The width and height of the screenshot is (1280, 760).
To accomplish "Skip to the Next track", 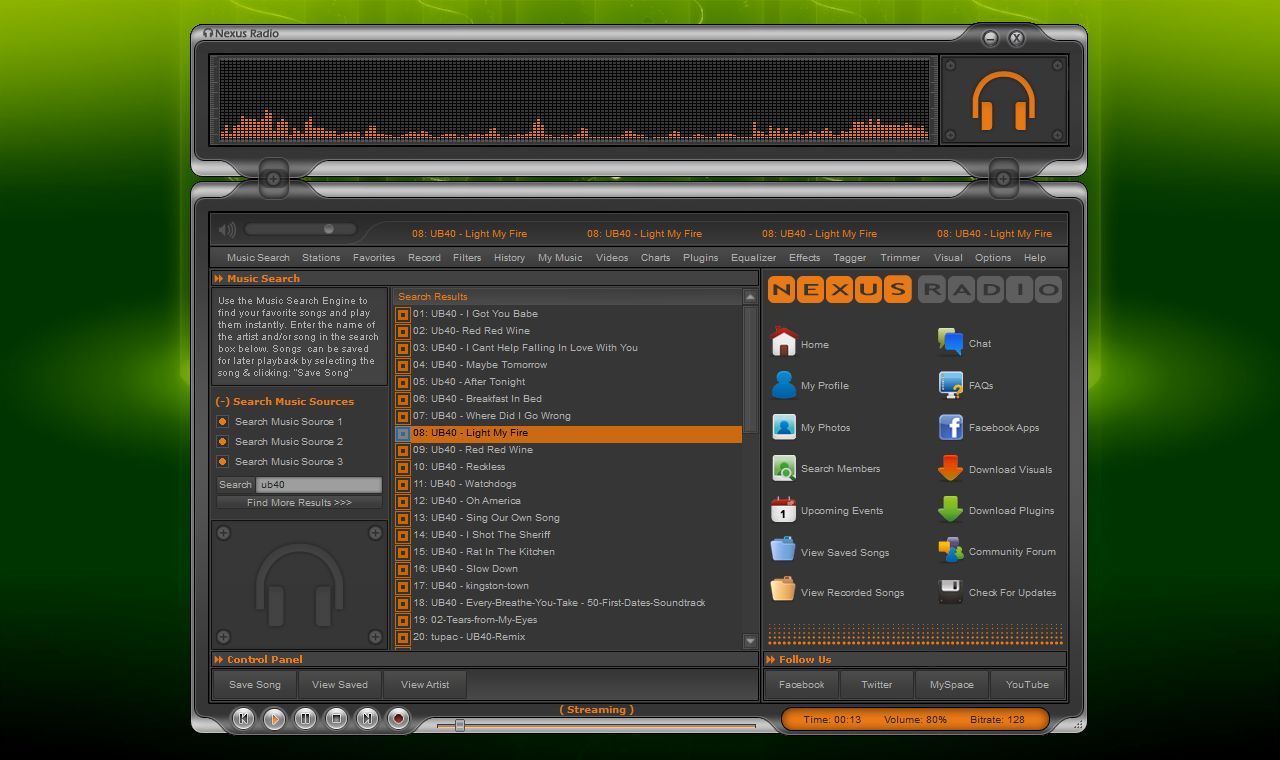I will coord(367,718).
